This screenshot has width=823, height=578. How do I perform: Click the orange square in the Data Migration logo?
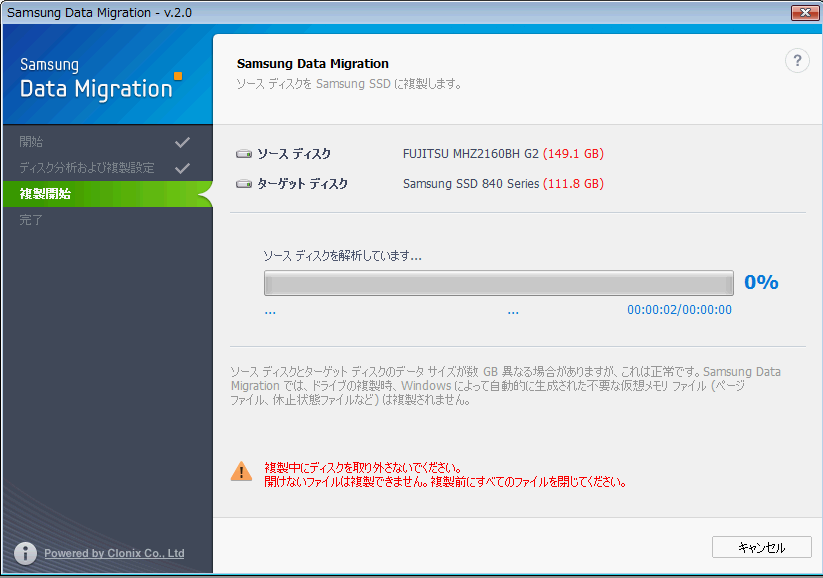[x=178, y=75]
